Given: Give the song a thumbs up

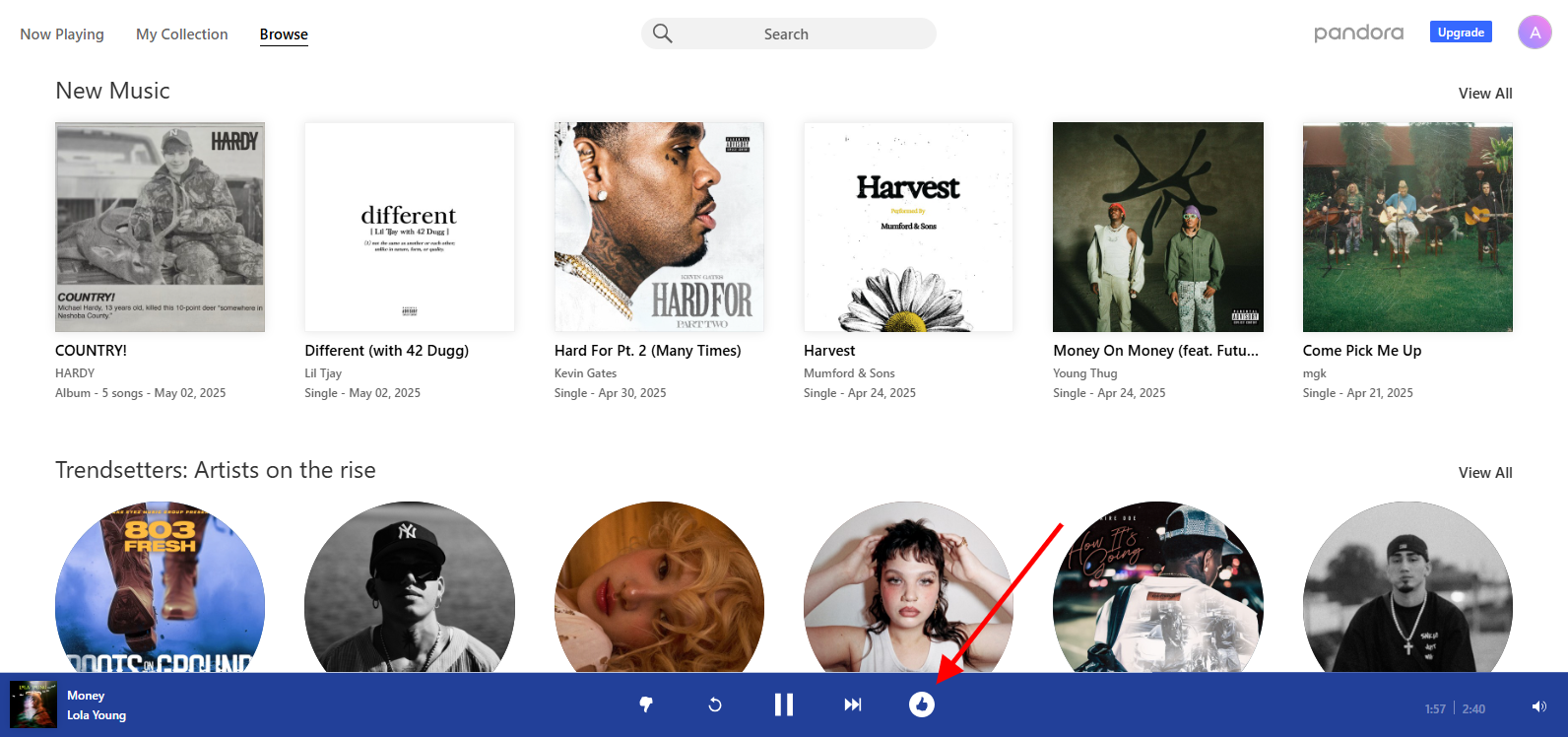Looking at the screenshot, I should (x=922, y=704).
